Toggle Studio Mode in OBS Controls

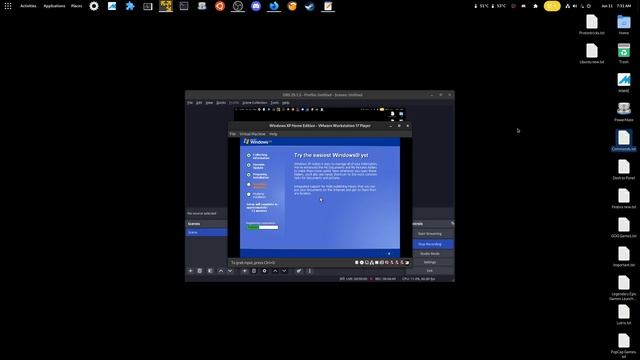(430, 253)
